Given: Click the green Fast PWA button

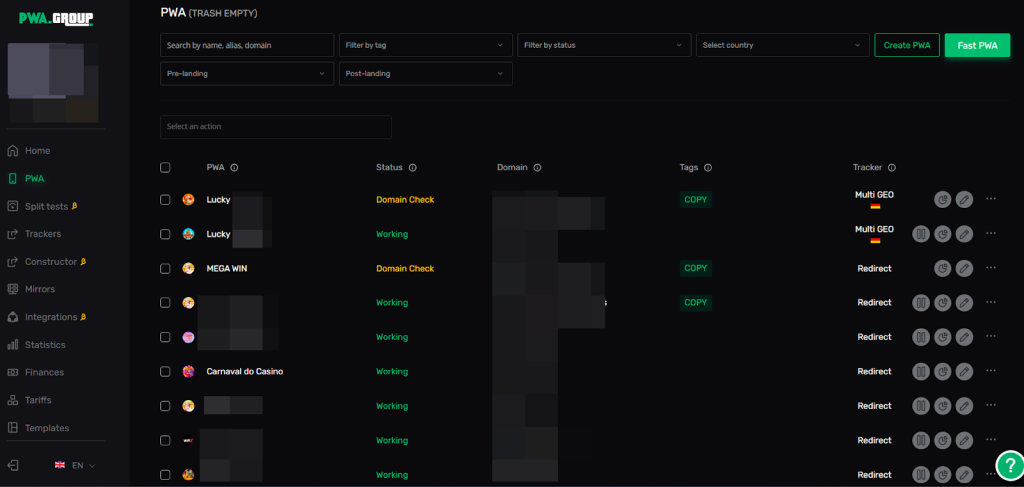Looking at the screenshot, I should (x=976, y=45).
